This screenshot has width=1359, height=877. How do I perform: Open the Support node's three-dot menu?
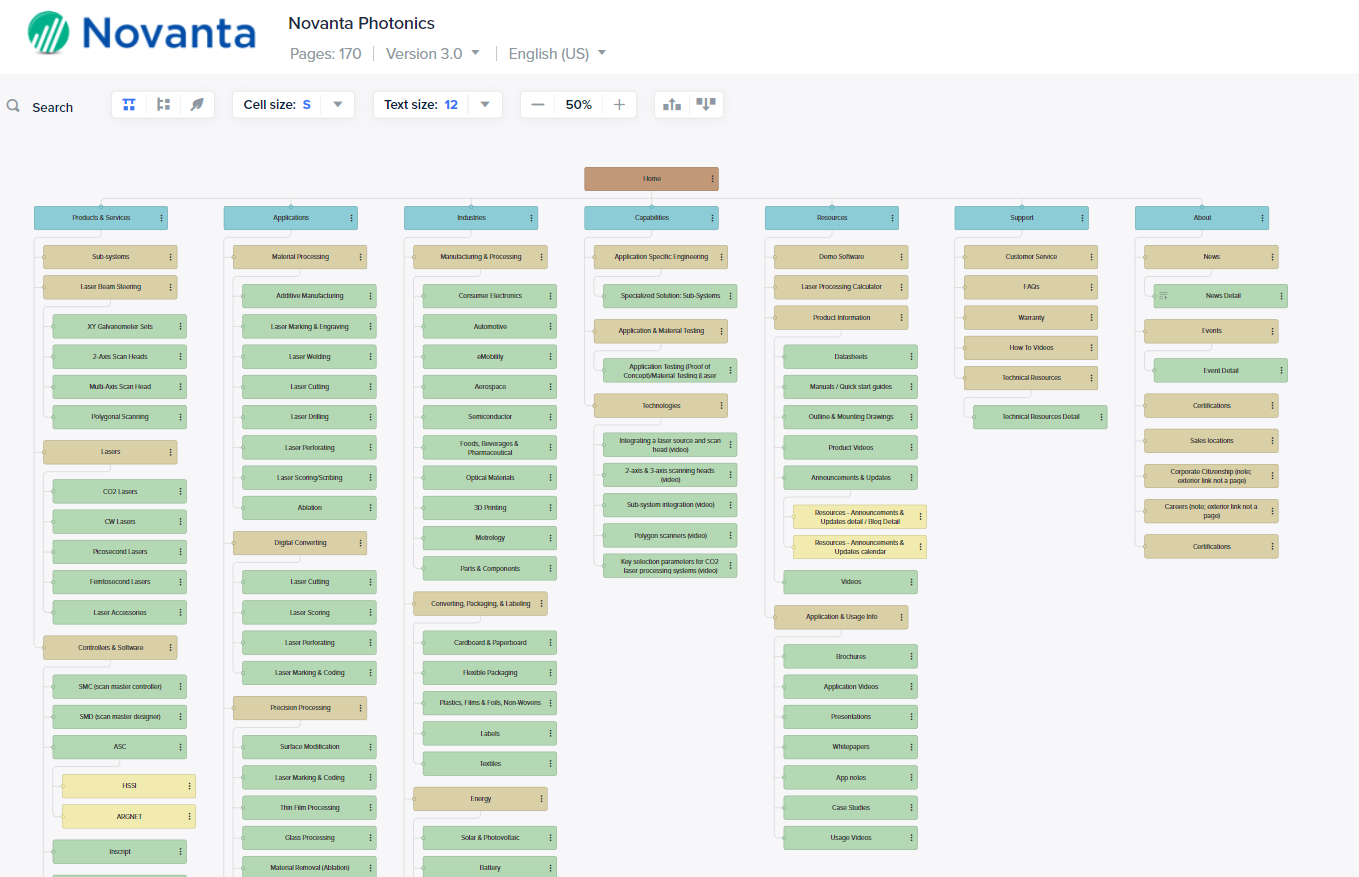(x=1082, y=217)
